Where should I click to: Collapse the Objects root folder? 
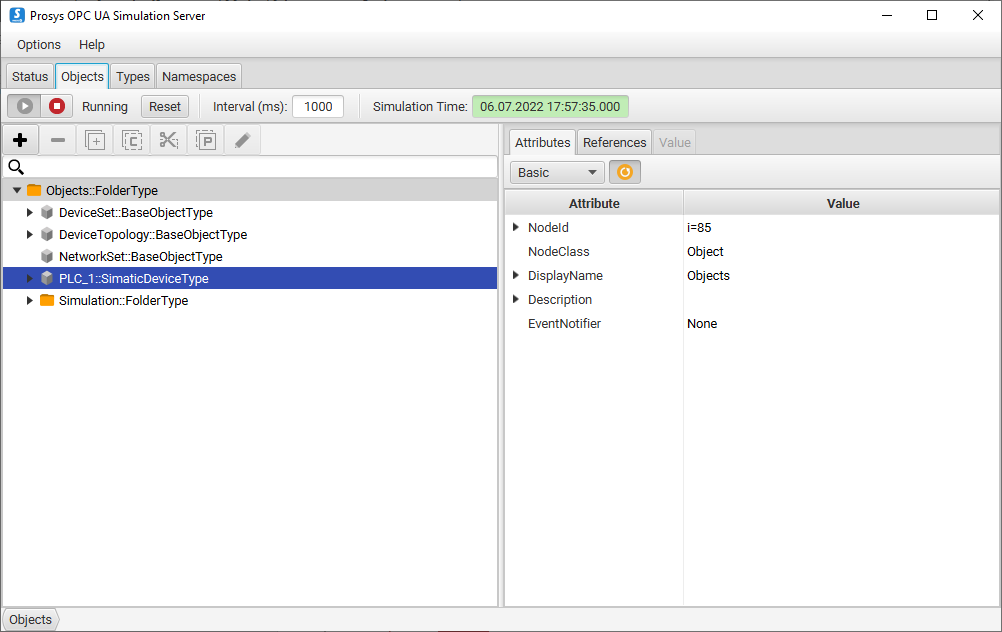pyautogui.click(x=17, y=191)
